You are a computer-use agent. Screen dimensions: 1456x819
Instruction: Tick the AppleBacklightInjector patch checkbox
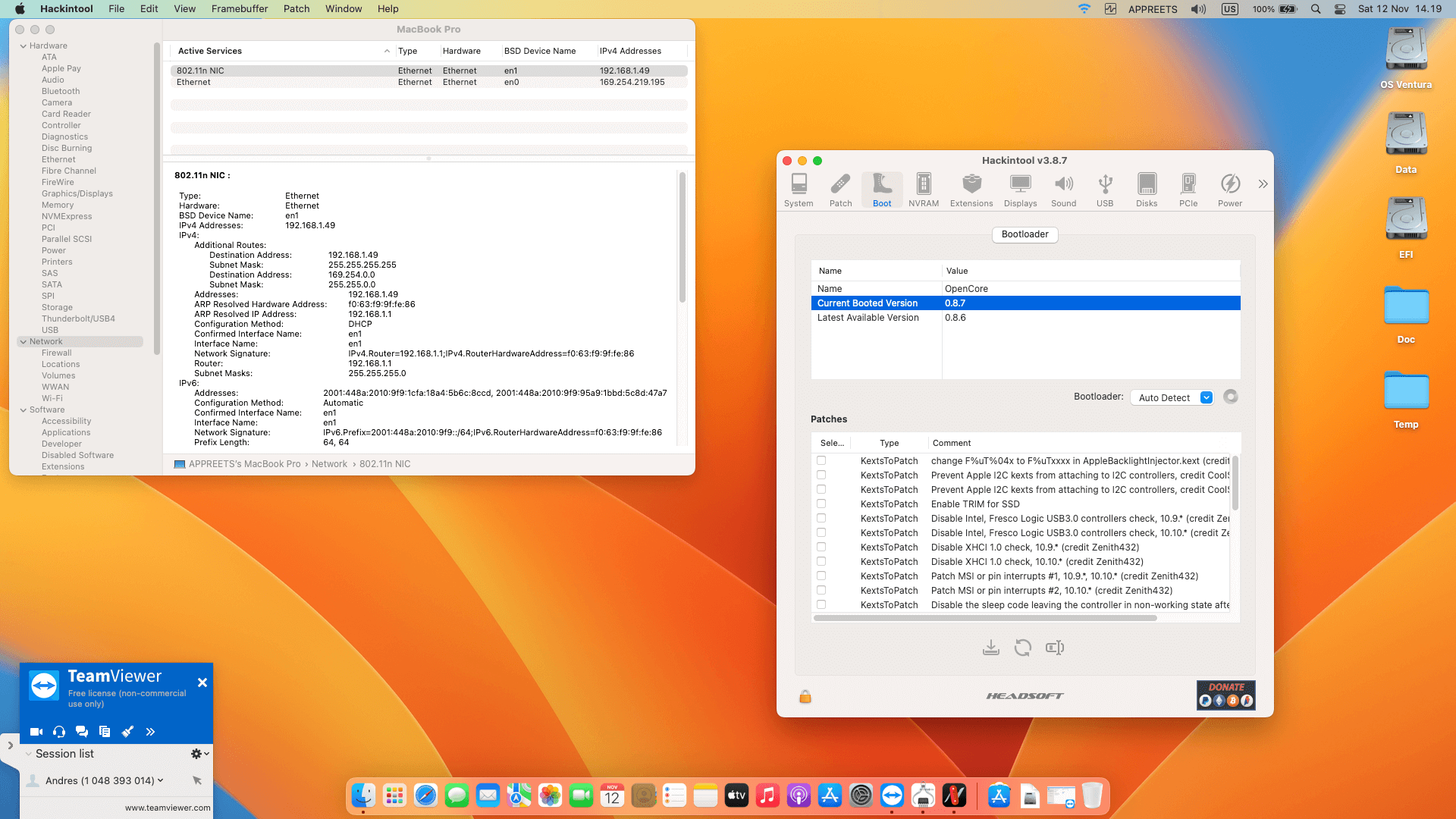[821, 460]
